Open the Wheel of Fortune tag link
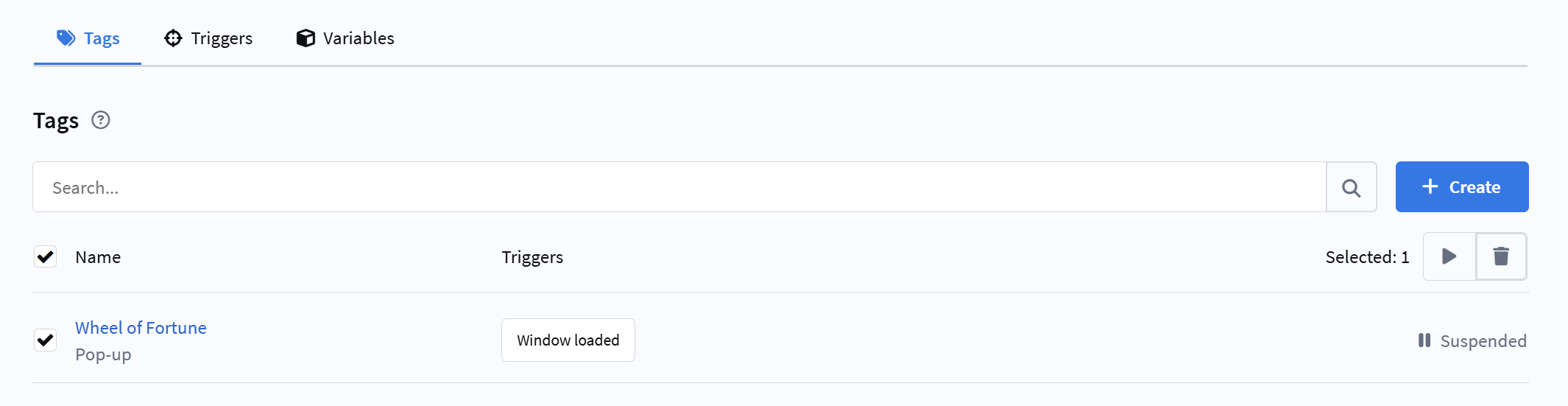 [141, 328]
